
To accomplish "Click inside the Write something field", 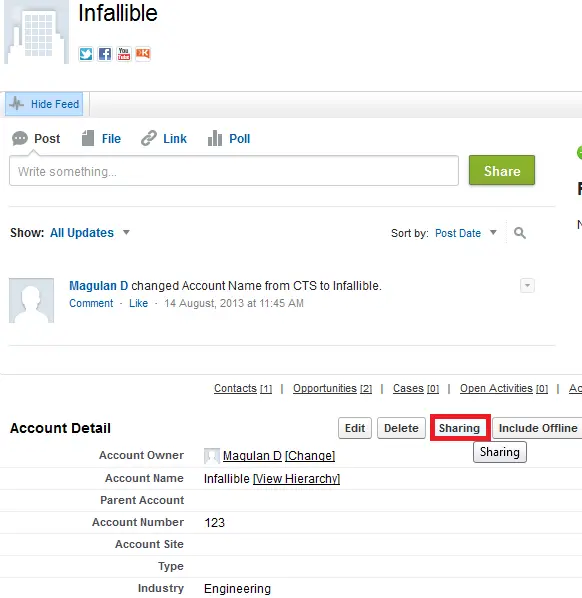I will (x=234, y=171).
